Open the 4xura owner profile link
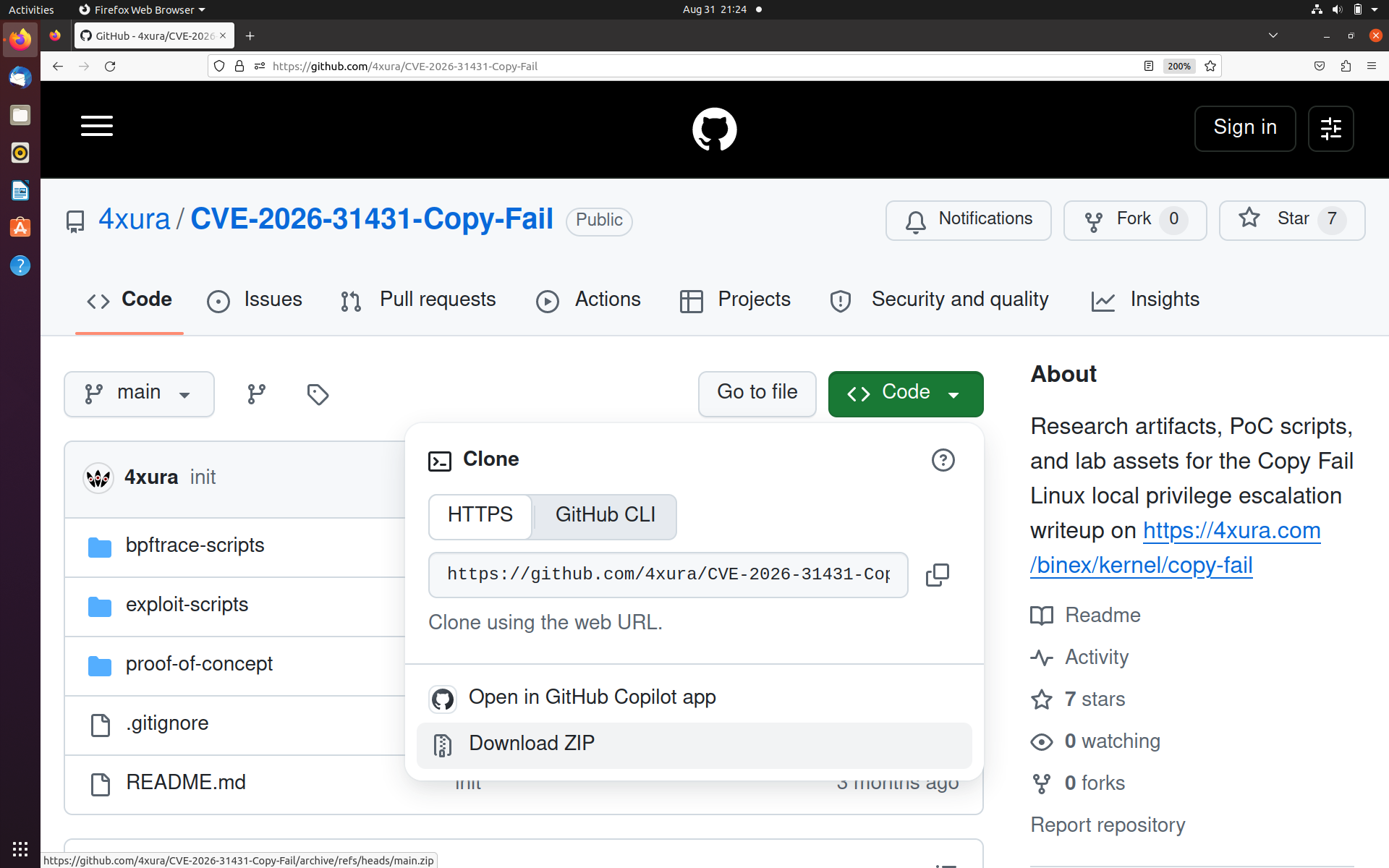 (134, 219)
